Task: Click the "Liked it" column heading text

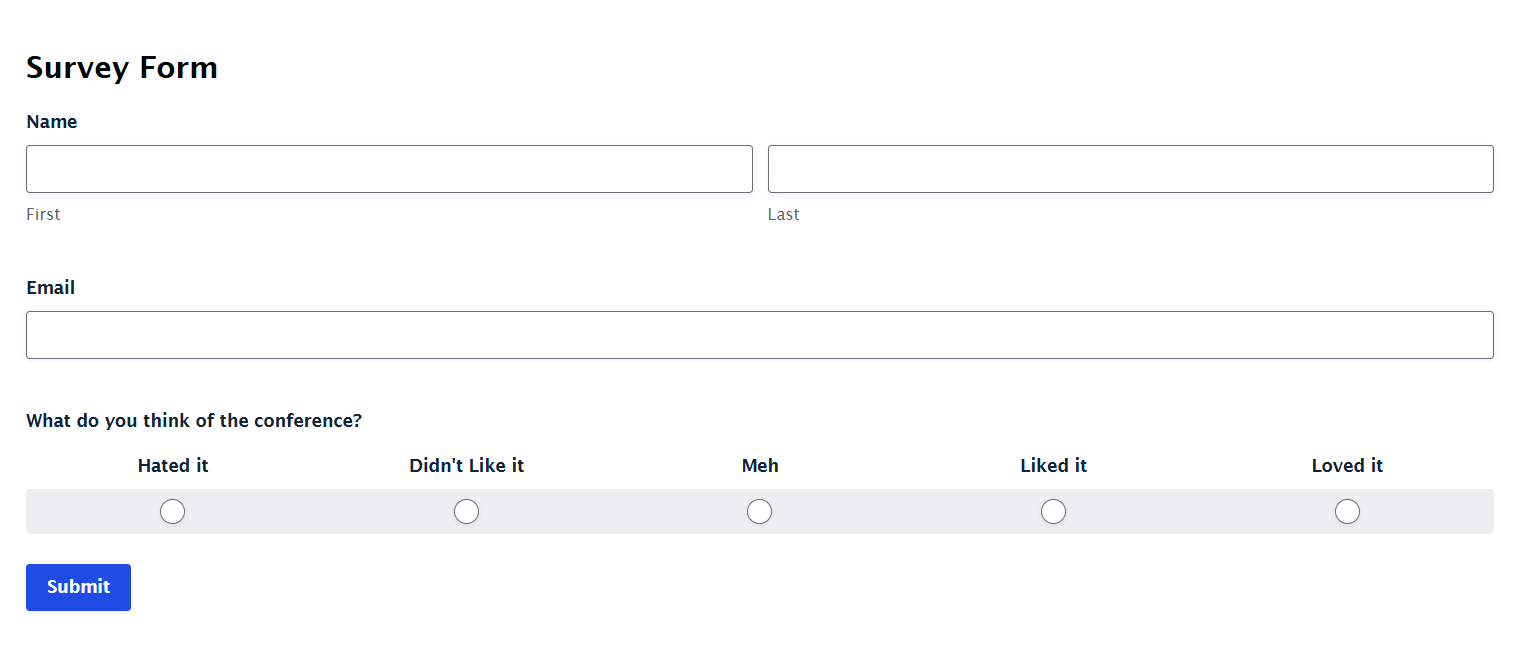Action: [1054, 466]
